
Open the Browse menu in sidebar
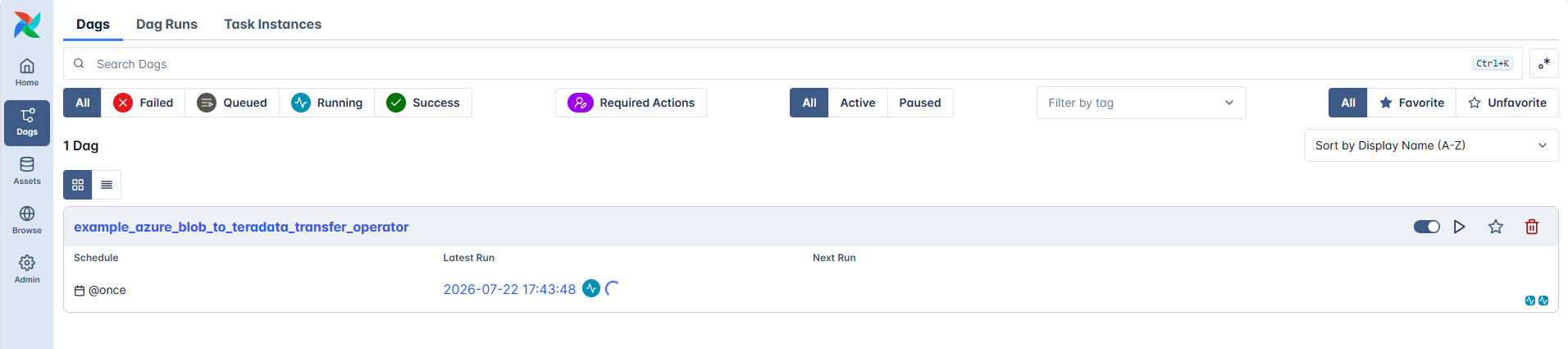coord(27,220)
